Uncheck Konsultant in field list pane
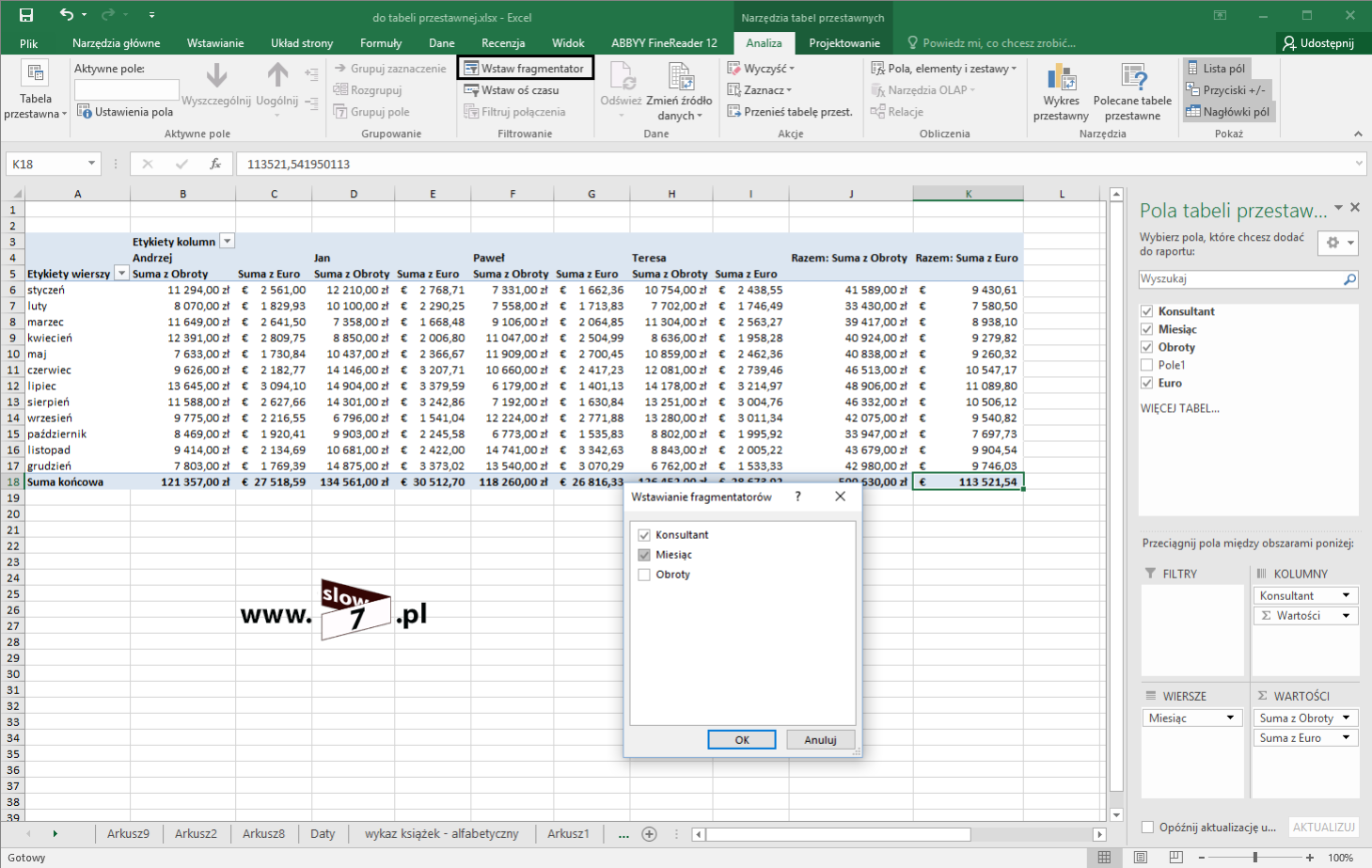 click(1146, 311)
